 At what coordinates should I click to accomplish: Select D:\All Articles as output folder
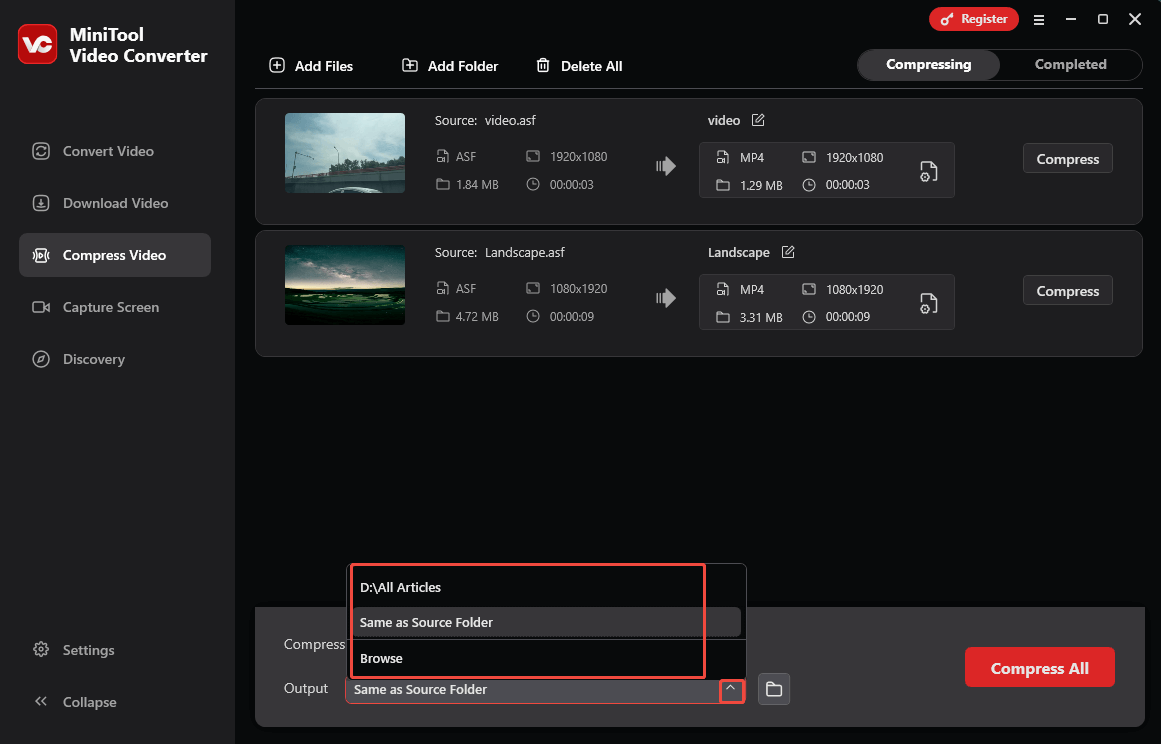point(401,587)
